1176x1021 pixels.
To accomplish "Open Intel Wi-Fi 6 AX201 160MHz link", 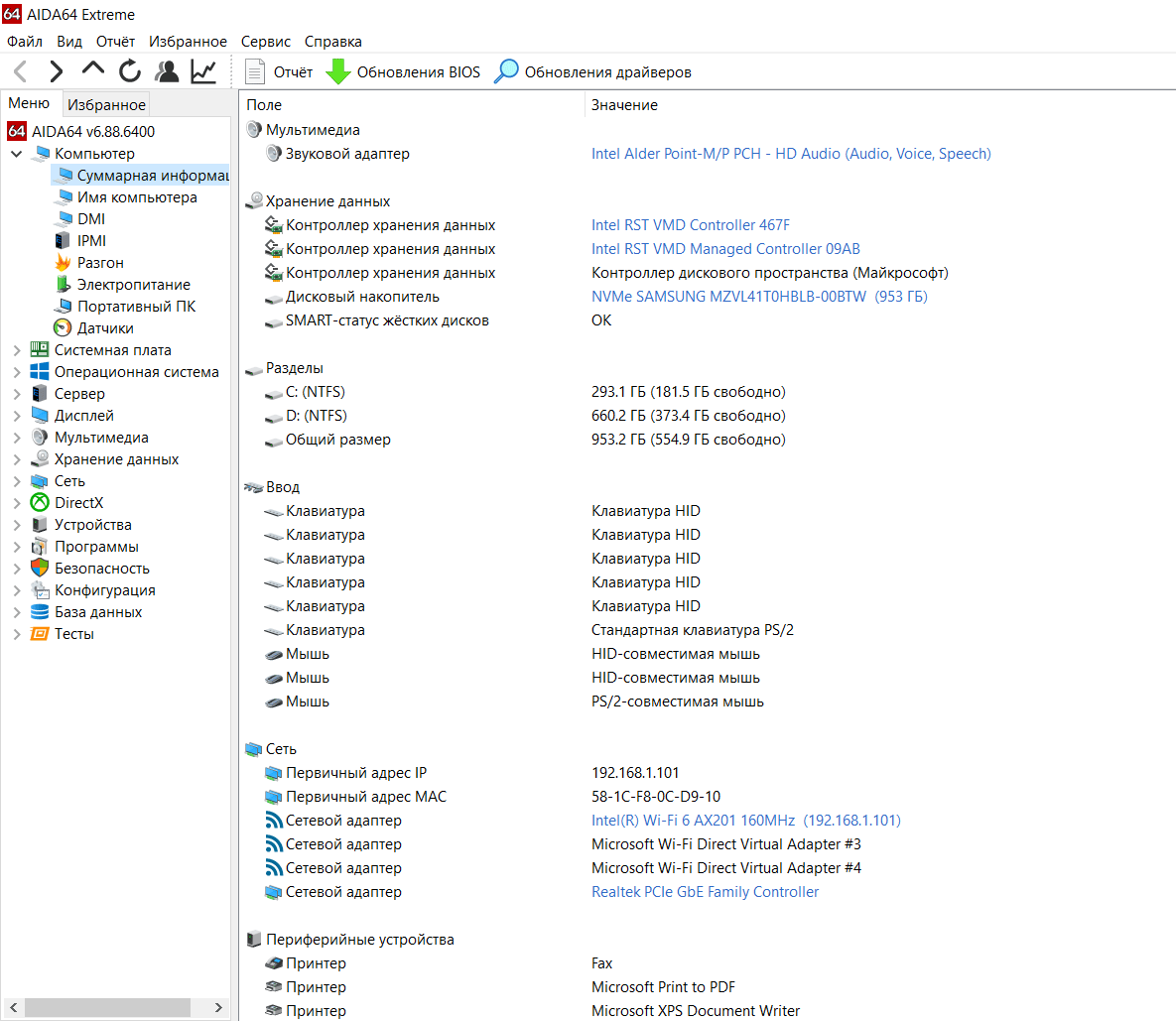I will click(x=746, y=821).
